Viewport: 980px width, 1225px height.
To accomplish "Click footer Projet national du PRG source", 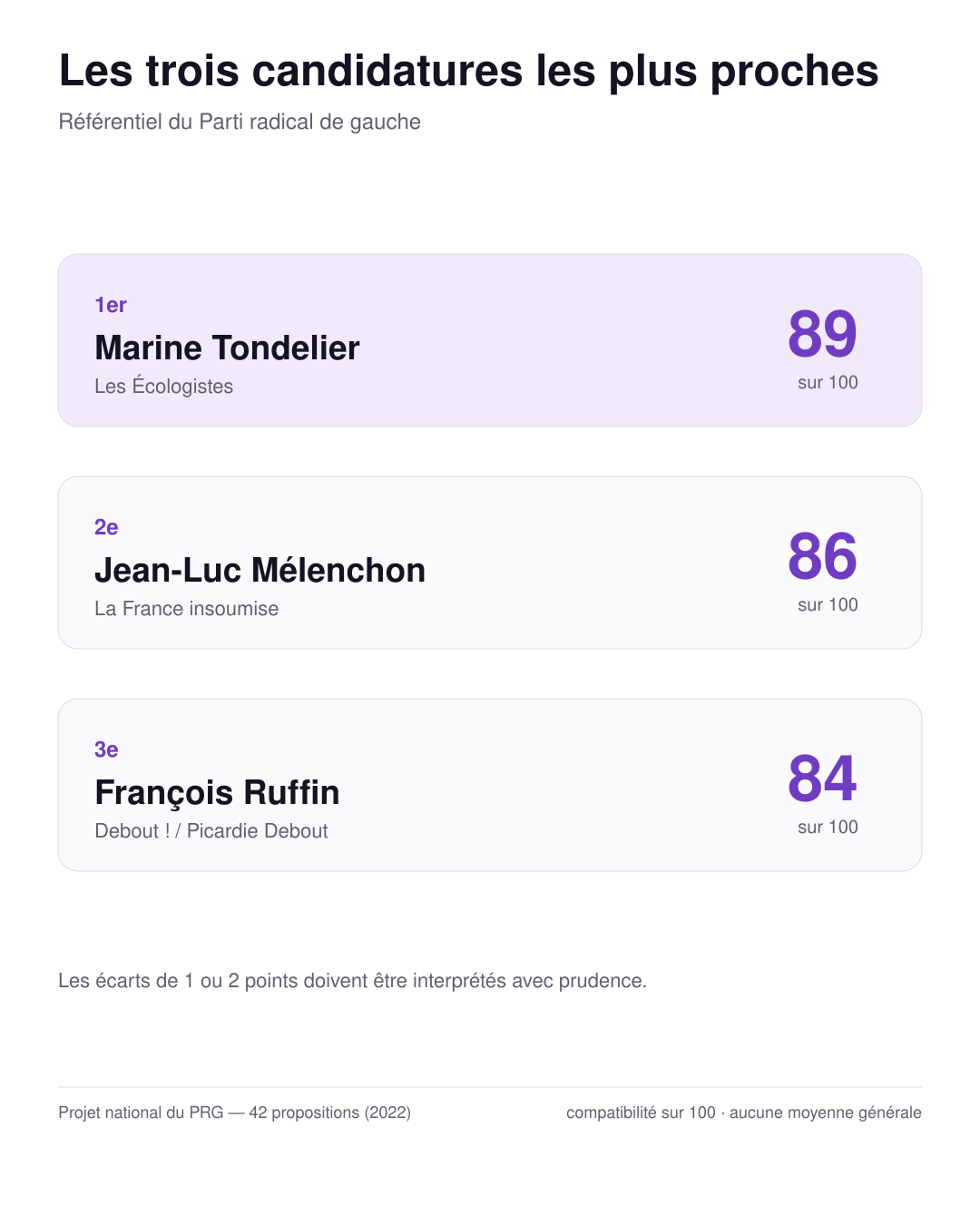I will pyautogui.click(x=234, y=1112).
